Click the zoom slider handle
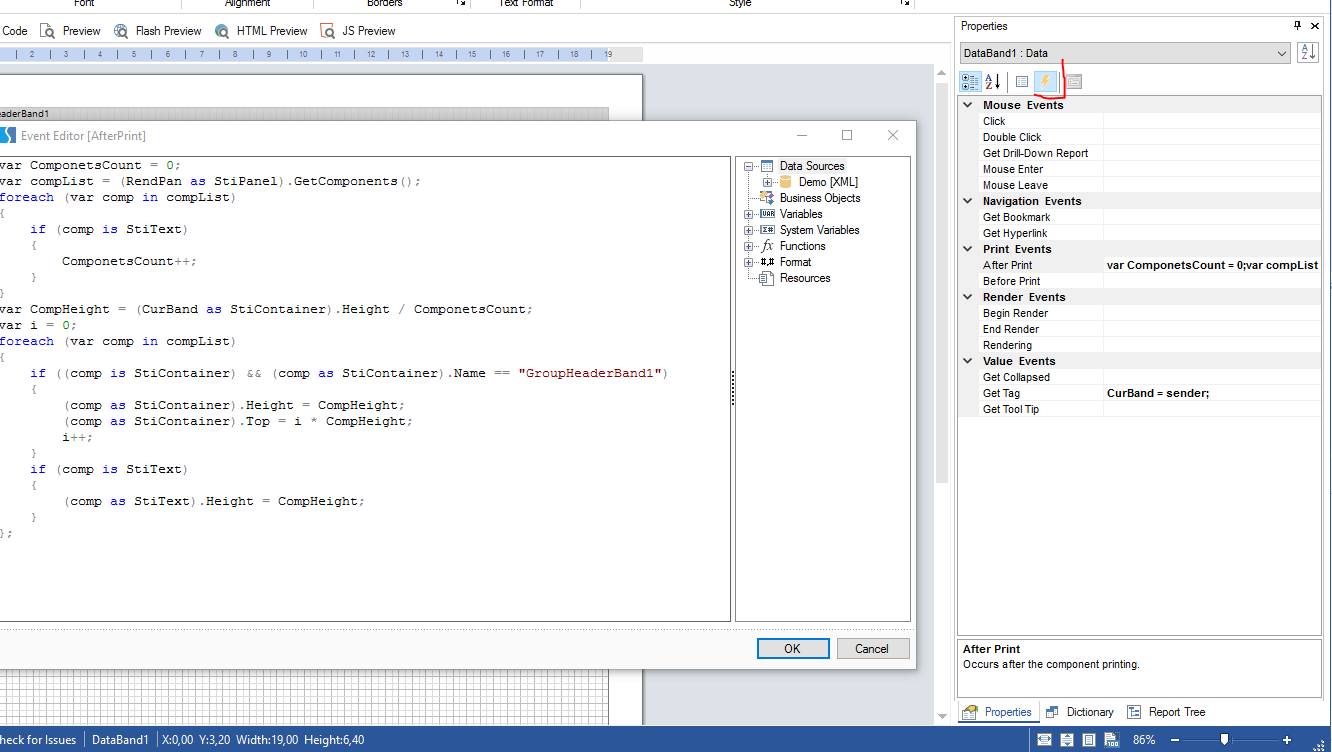The width and height of the screenshot is (1332, 752). pyautogui.click(x=1224, y=740)
